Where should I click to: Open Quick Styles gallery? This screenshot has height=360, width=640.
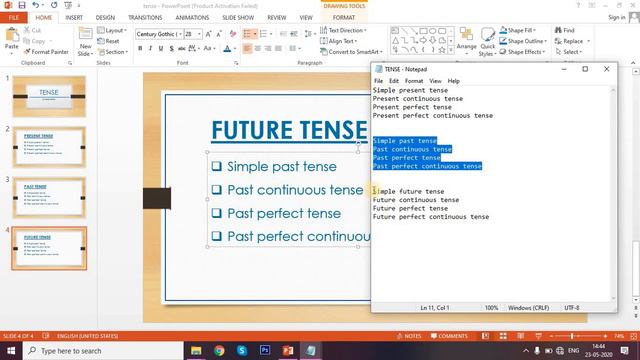[487, 41]
